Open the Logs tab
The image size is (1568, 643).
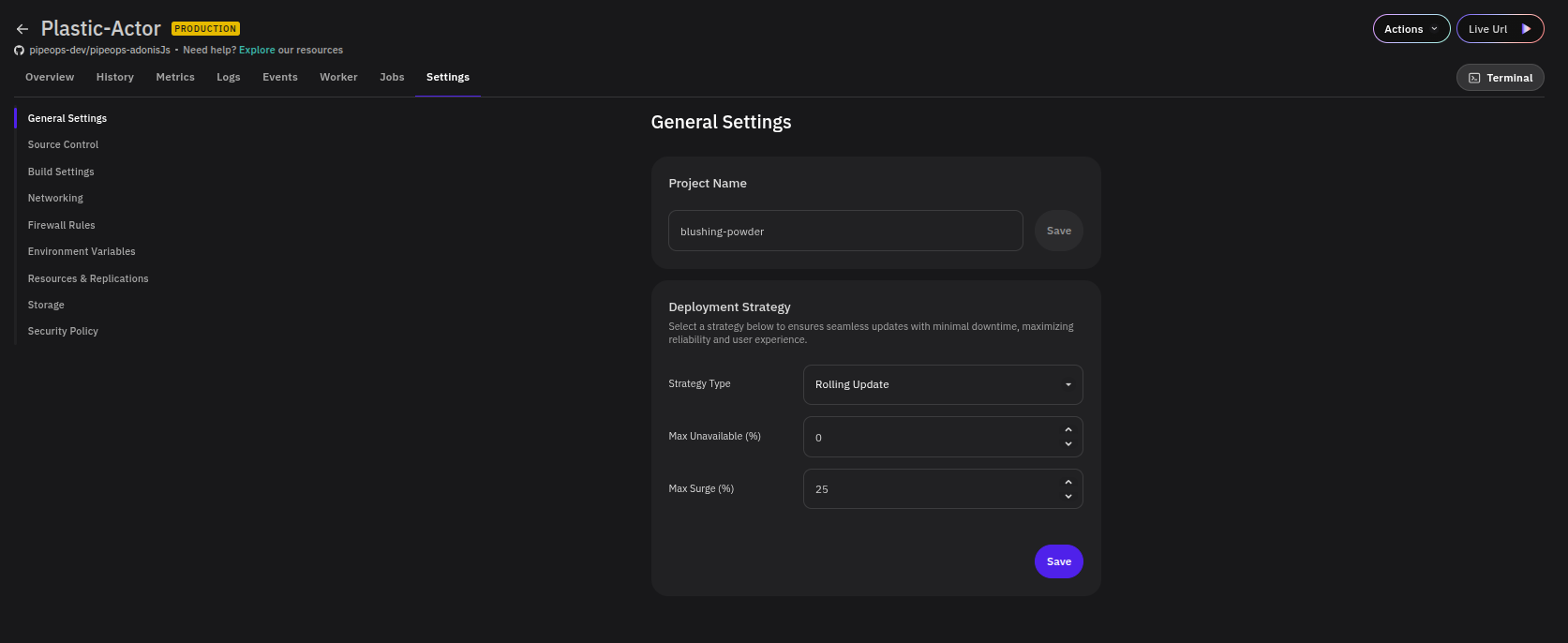229,77
